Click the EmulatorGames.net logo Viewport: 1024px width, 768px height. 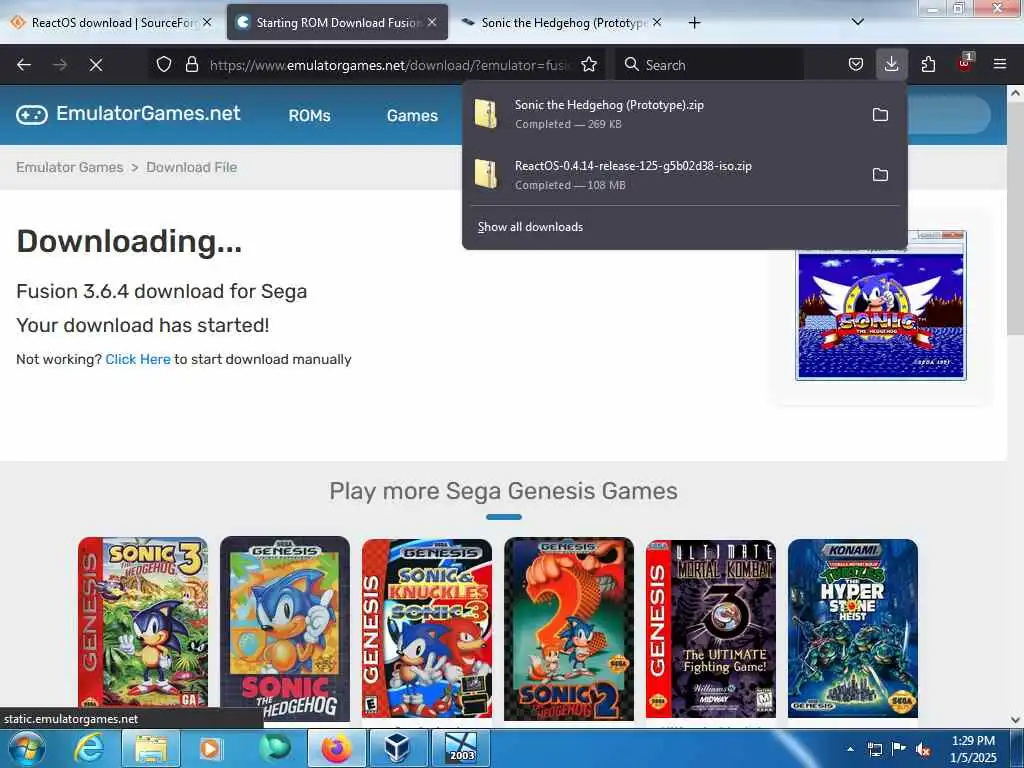[129, 114]
